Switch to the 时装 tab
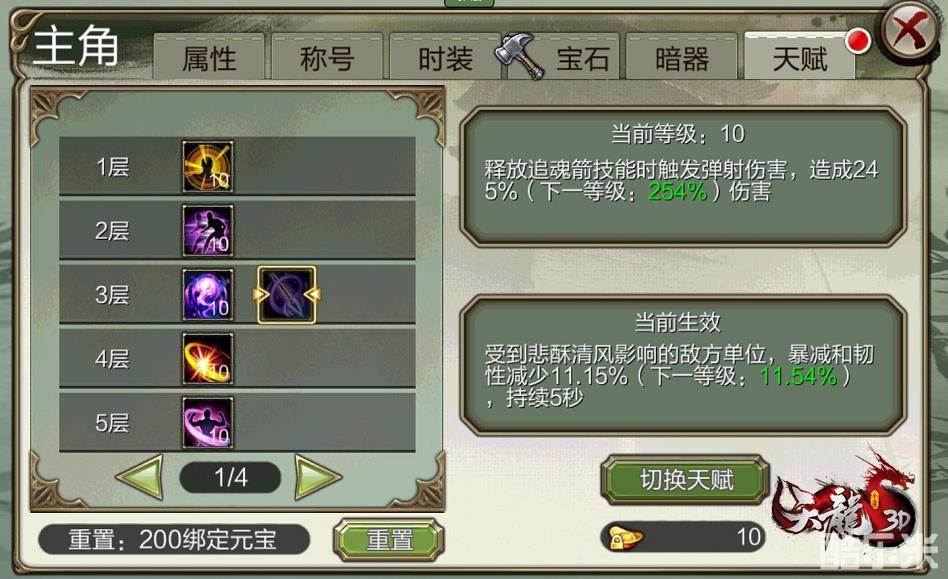Viewport: 948px width, 579px height. 445,57
